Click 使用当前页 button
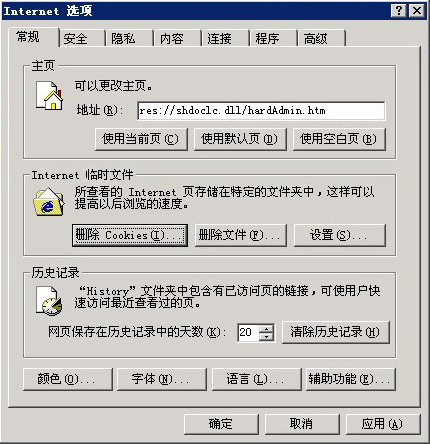The width and height of the screenshot is (430, 444). tap(141, 139)
